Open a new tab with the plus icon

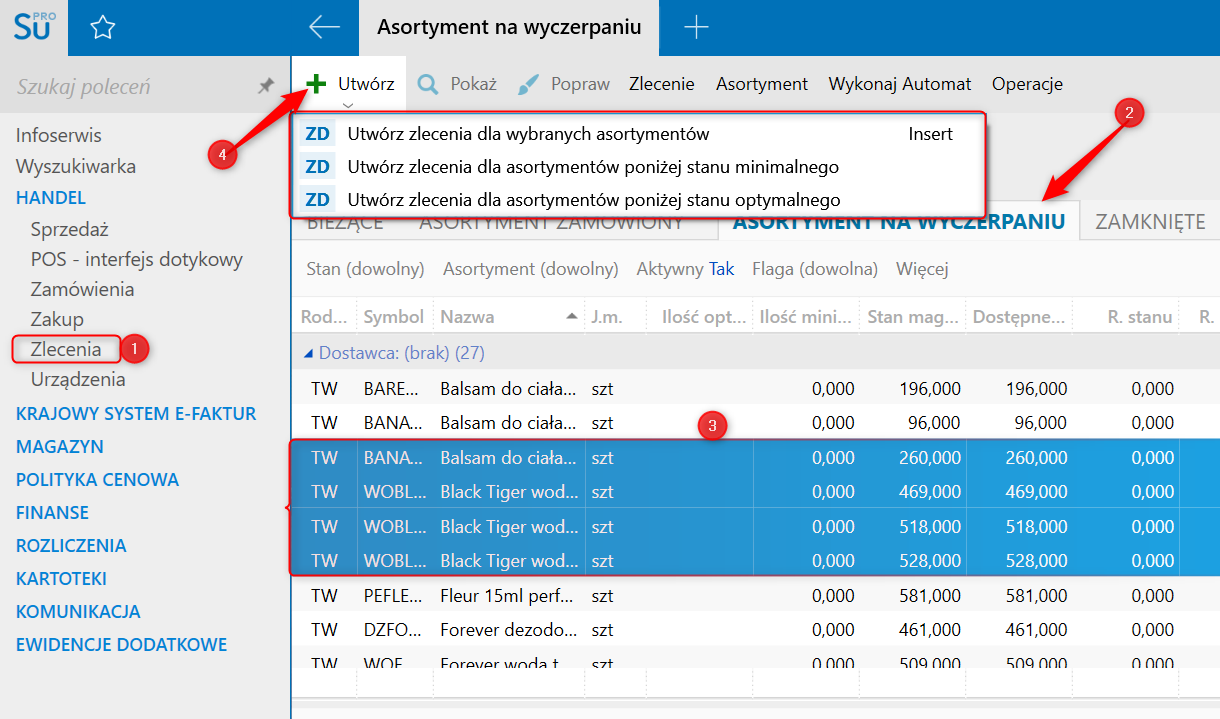[x=696, y=27]
